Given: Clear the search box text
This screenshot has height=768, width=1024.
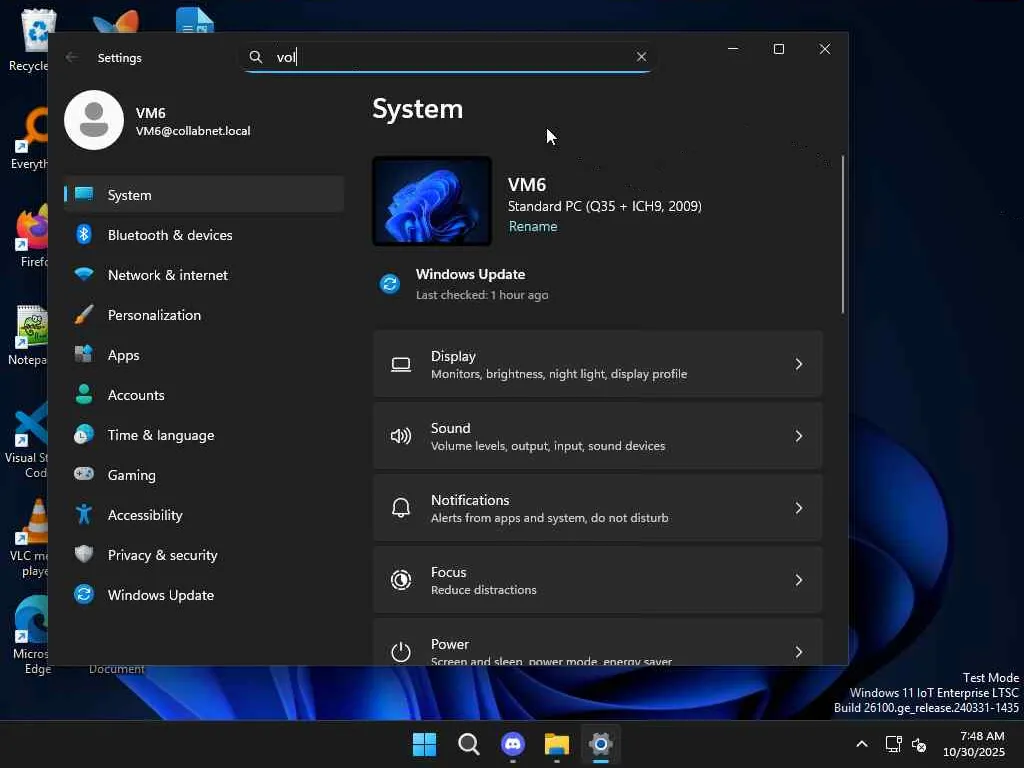Looking at the screenshot, I should (x=641, y=57).
